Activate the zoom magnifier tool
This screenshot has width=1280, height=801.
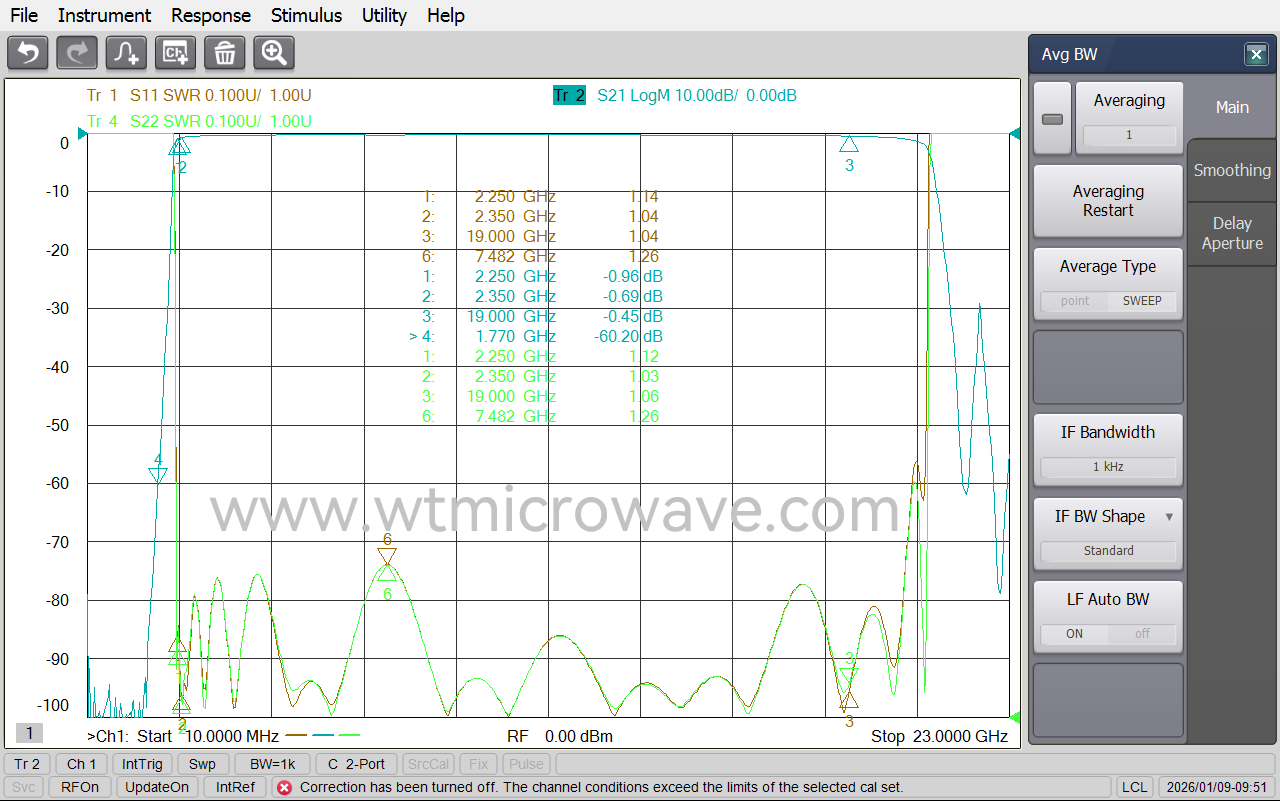point(273,52)
